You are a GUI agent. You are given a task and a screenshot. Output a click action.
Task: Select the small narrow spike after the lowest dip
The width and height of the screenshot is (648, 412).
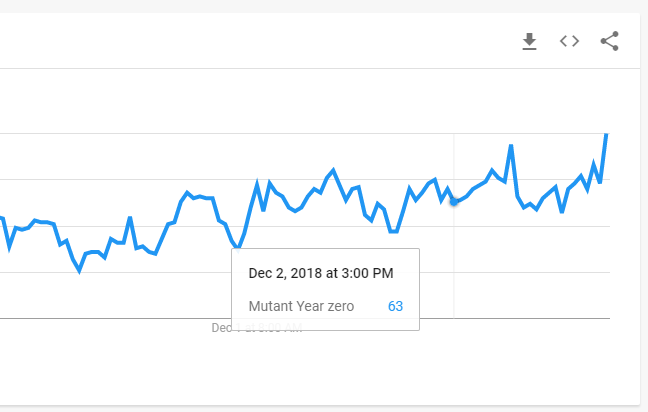point(130,218)
